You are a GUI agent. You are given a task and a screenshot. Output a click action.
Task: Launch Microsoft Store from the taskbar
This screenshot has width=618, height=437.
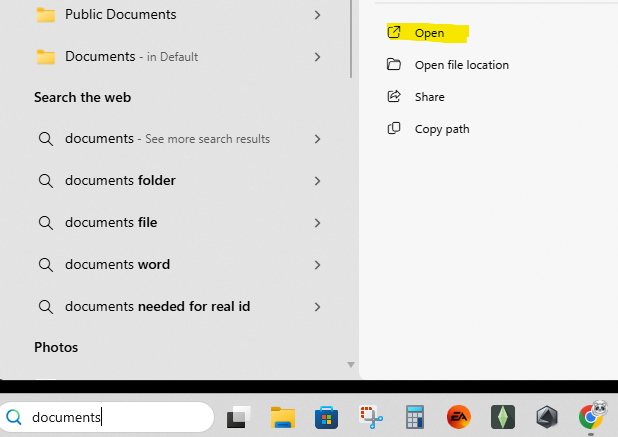coord(325,417)
